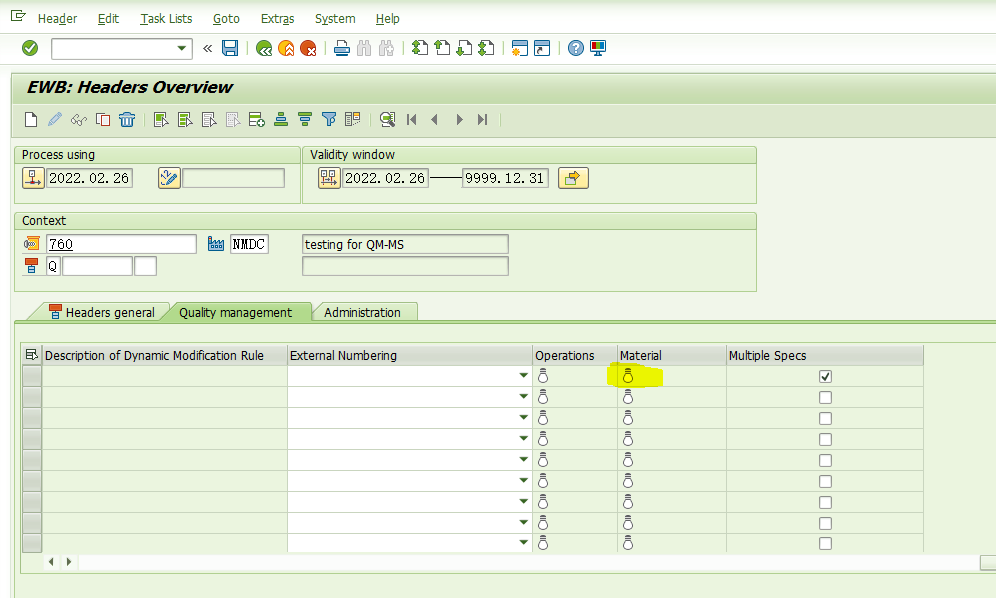Collapse the command field with double chevron
996x598 pixels.
coord(208,48)
